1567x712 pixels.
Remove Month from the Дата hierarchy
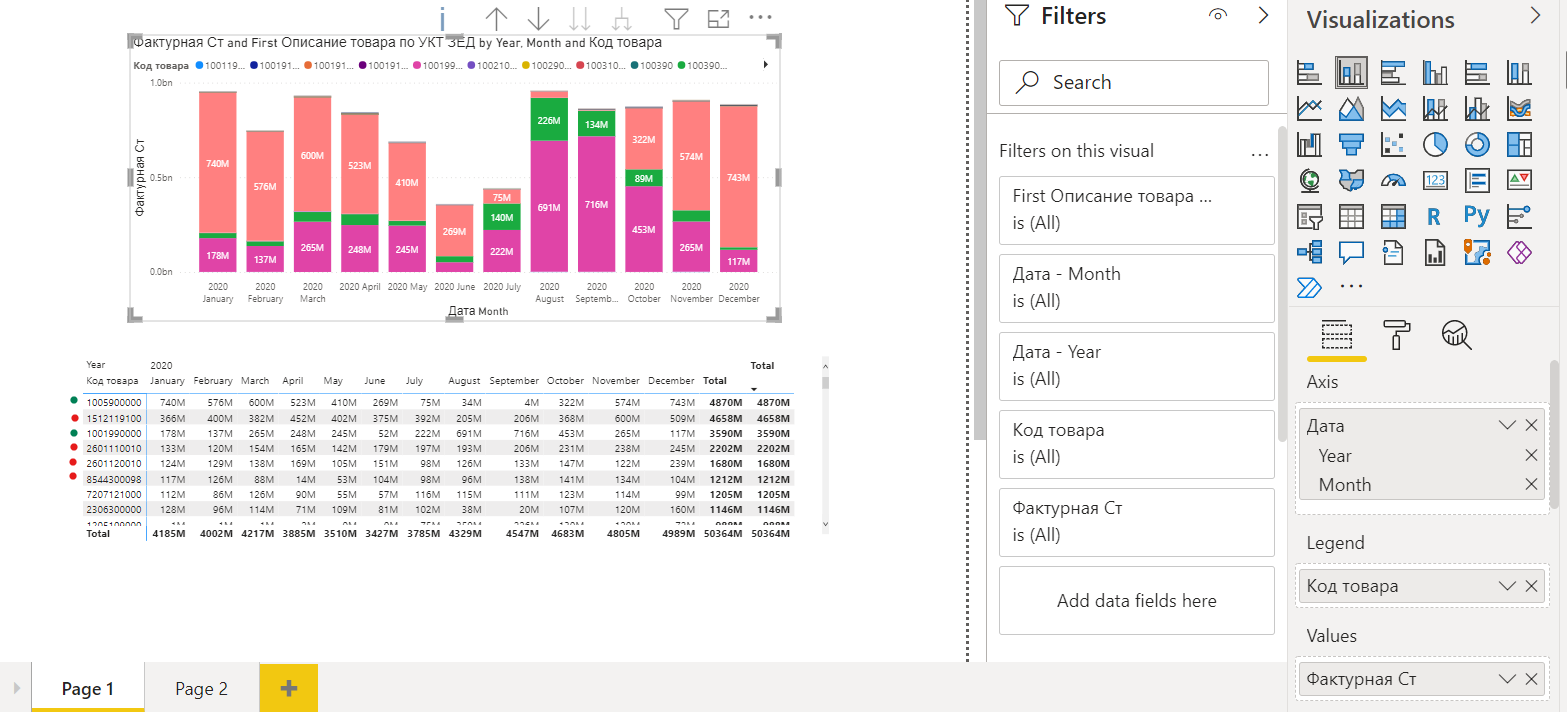click(x=1531, y=485)
